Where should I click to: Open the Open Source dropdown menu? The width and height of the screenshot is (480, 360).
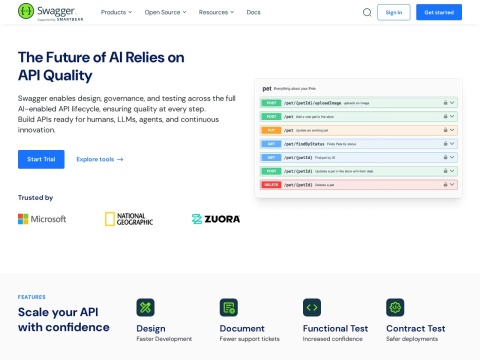click(x=165, y=12)
